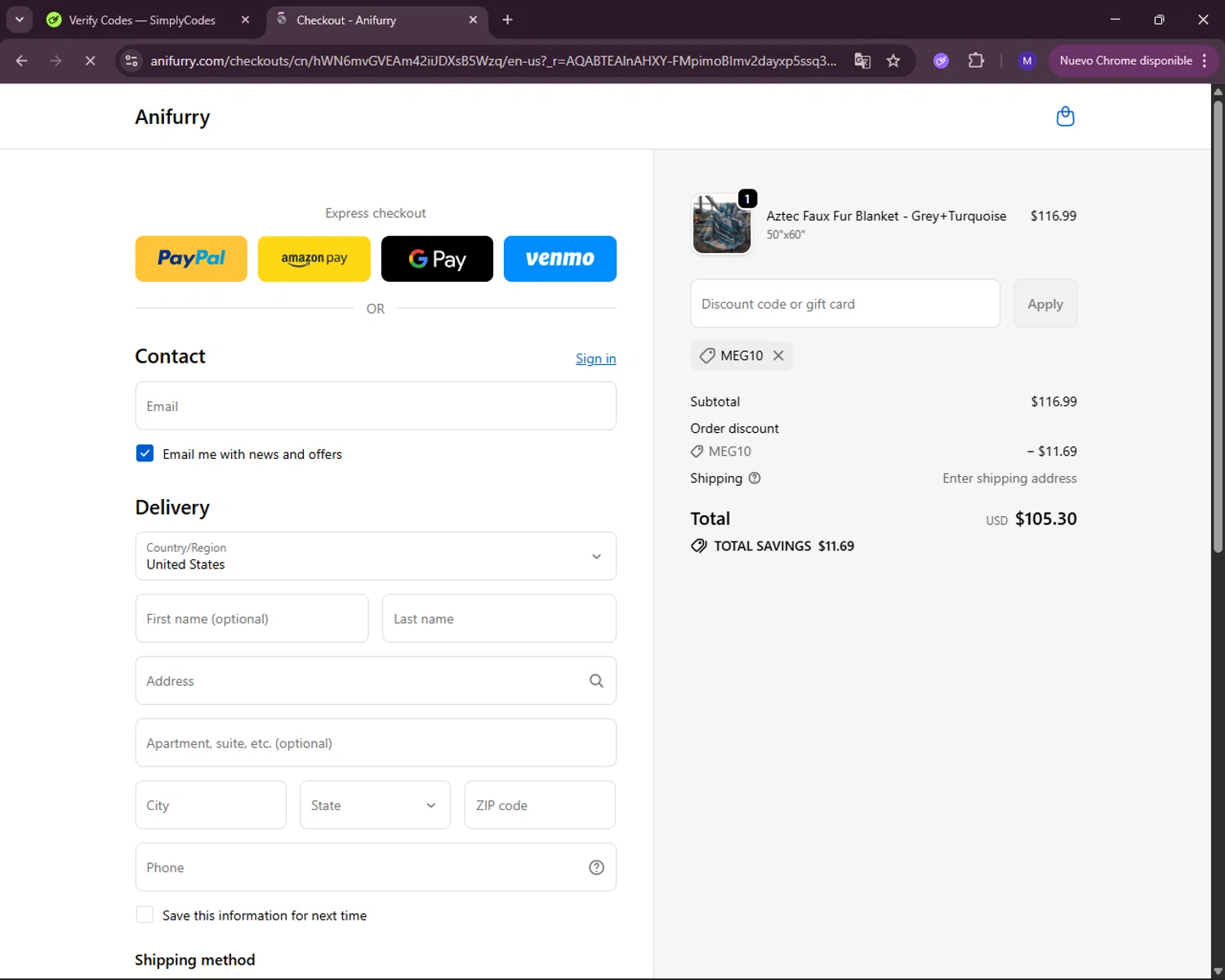1225x980 pixels.
Task: Click the Enter shipping address text
Action: point(1009,479)
